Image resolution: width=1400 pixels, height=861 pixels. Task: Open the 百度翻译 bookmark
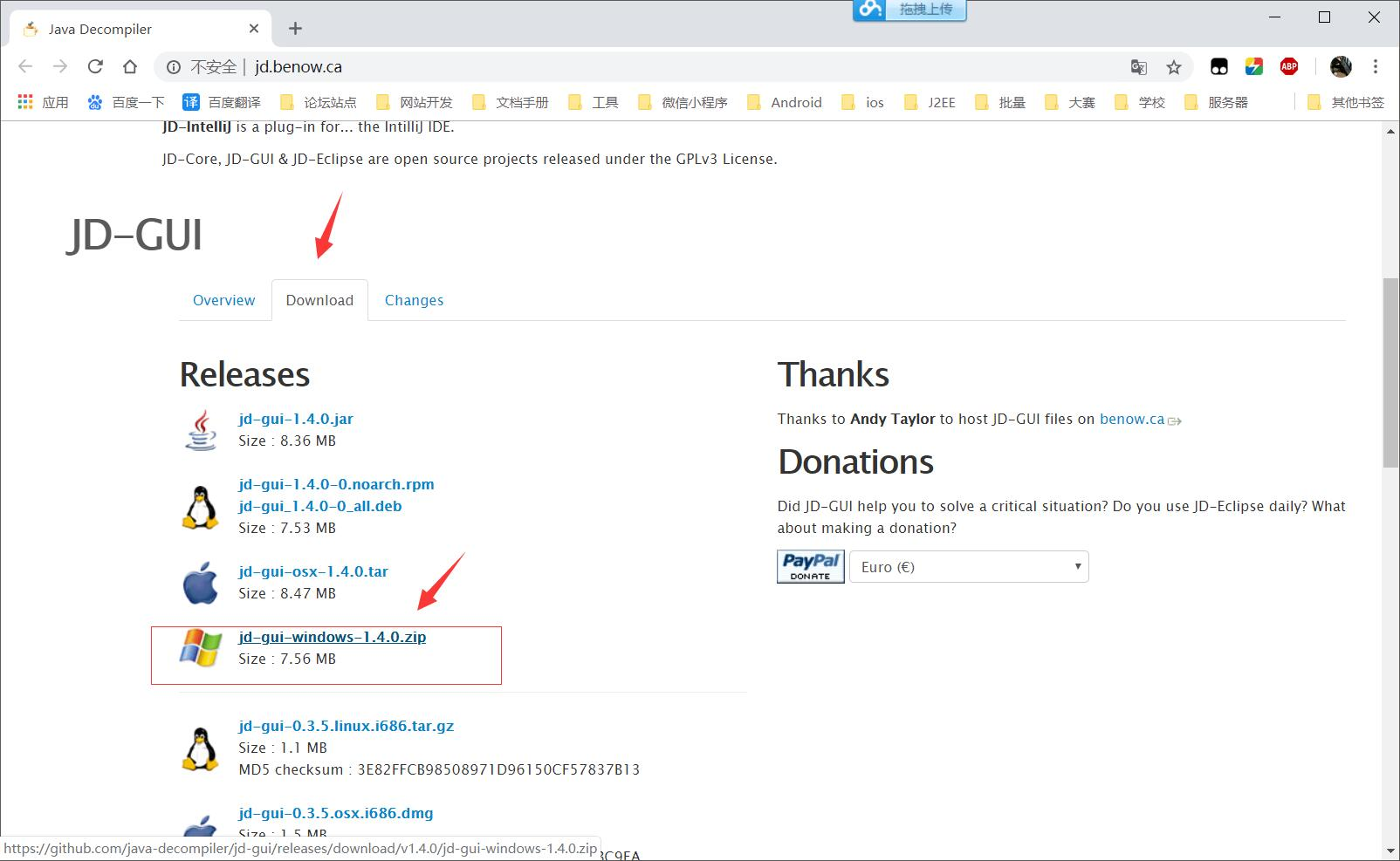[222, 102]
